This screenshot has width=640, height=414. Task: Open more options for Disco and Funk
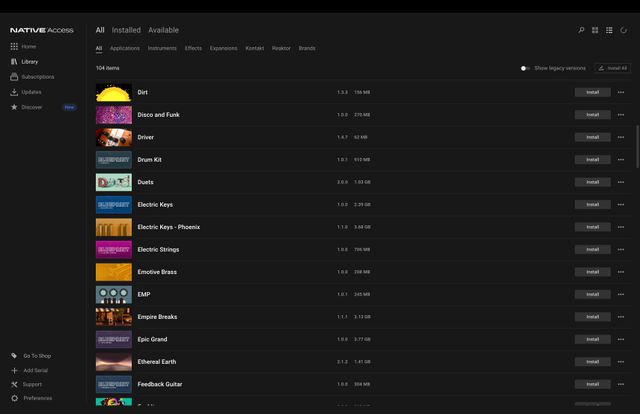[621, 115]
